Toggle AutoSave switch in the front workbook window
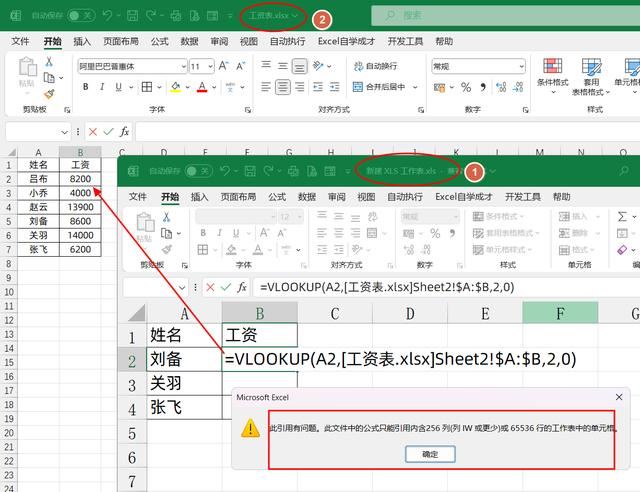Screen dimensions: 640x492 coord(198,171)
